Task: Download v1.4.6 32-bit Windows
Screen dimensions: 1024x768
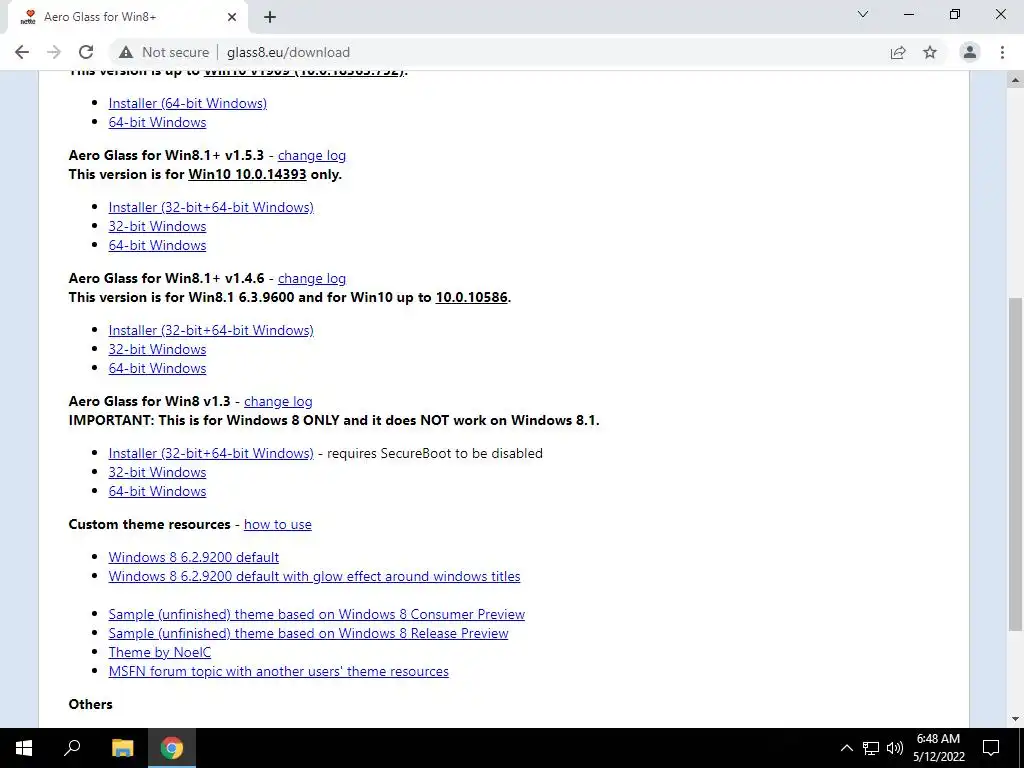Action: tap(157, 349)
